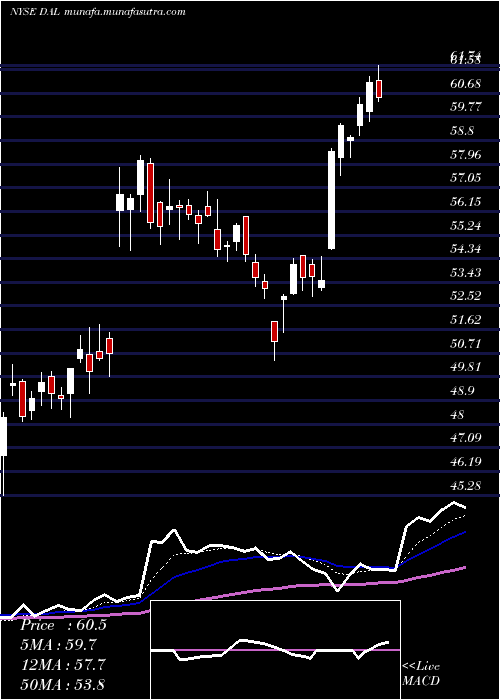
Task: Open the MACD inset chart panel
Action: [x=275, y=650]
